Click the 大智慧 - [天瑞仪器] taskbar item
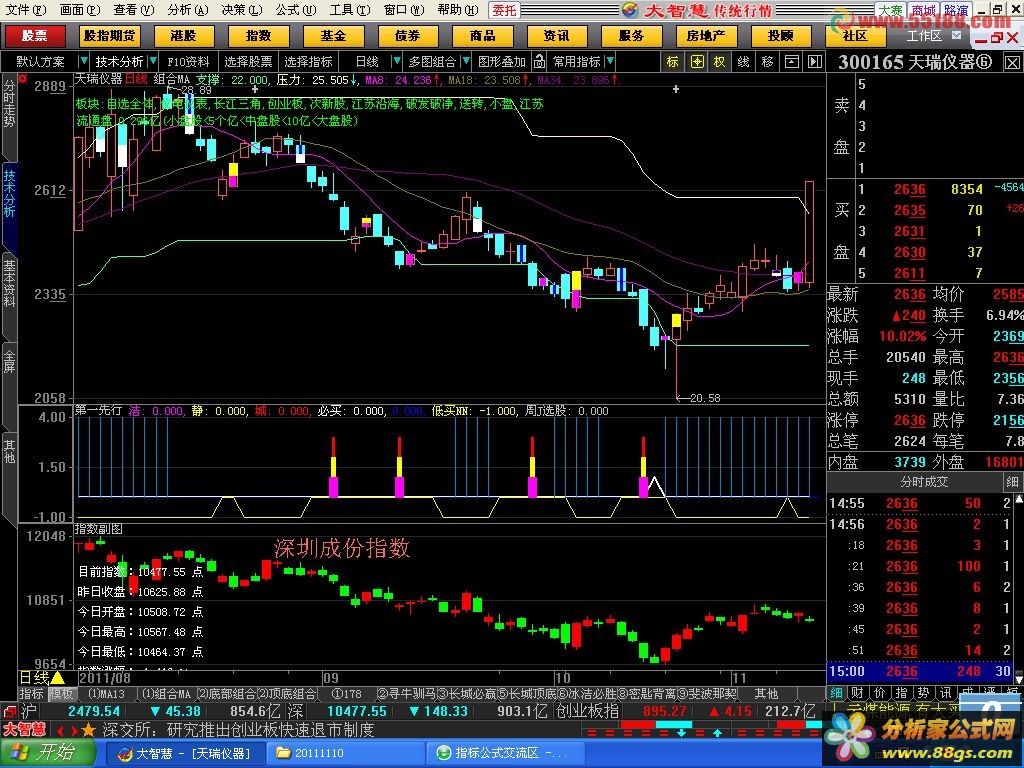This screenshot has width=1024, height=768. point(185,753)
